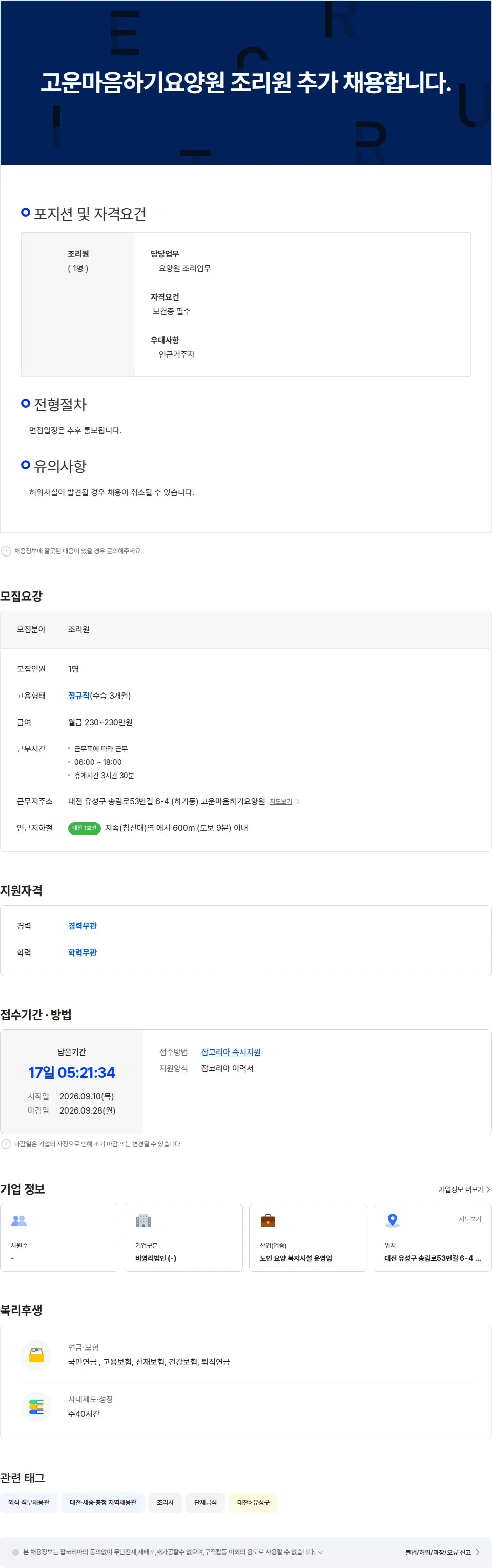
Task: Select the 단체급식 tag
Action: 206,1502
